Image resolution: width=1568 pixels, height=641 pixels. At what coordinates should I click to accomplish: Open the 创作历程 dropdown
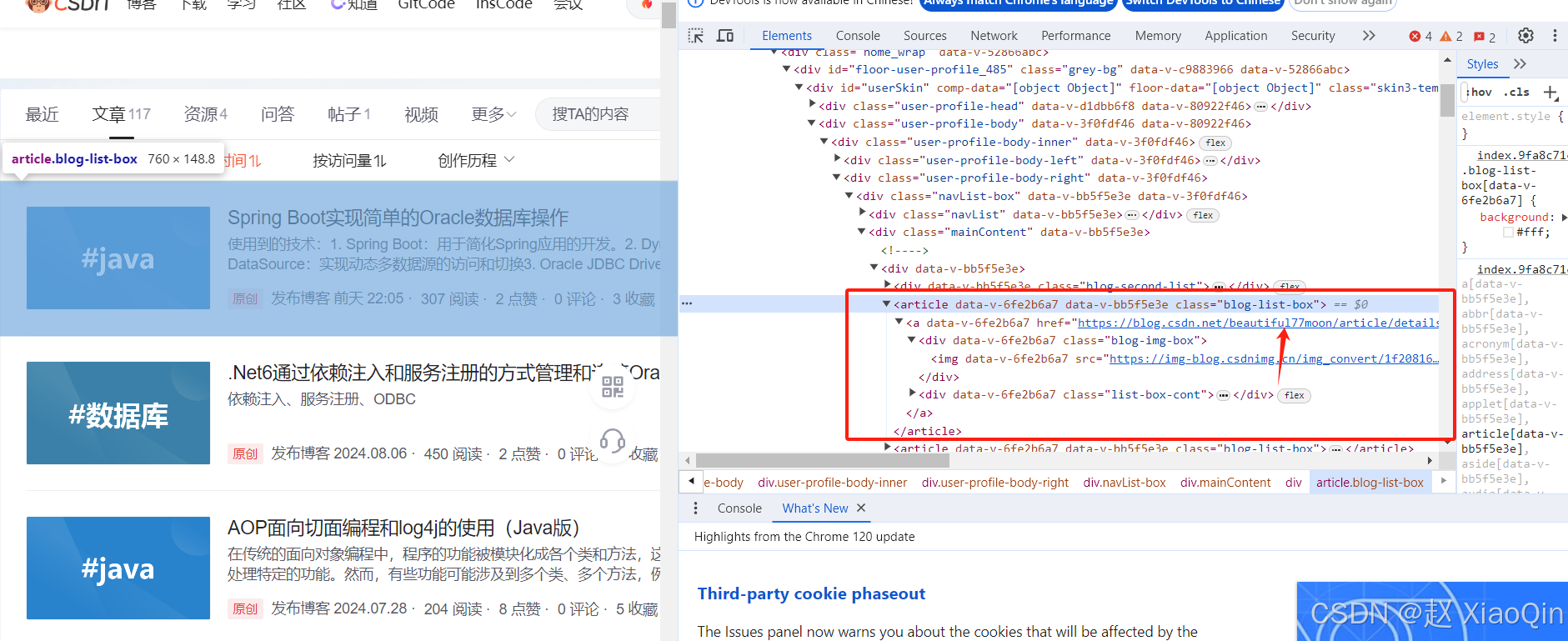pos(476,160)
